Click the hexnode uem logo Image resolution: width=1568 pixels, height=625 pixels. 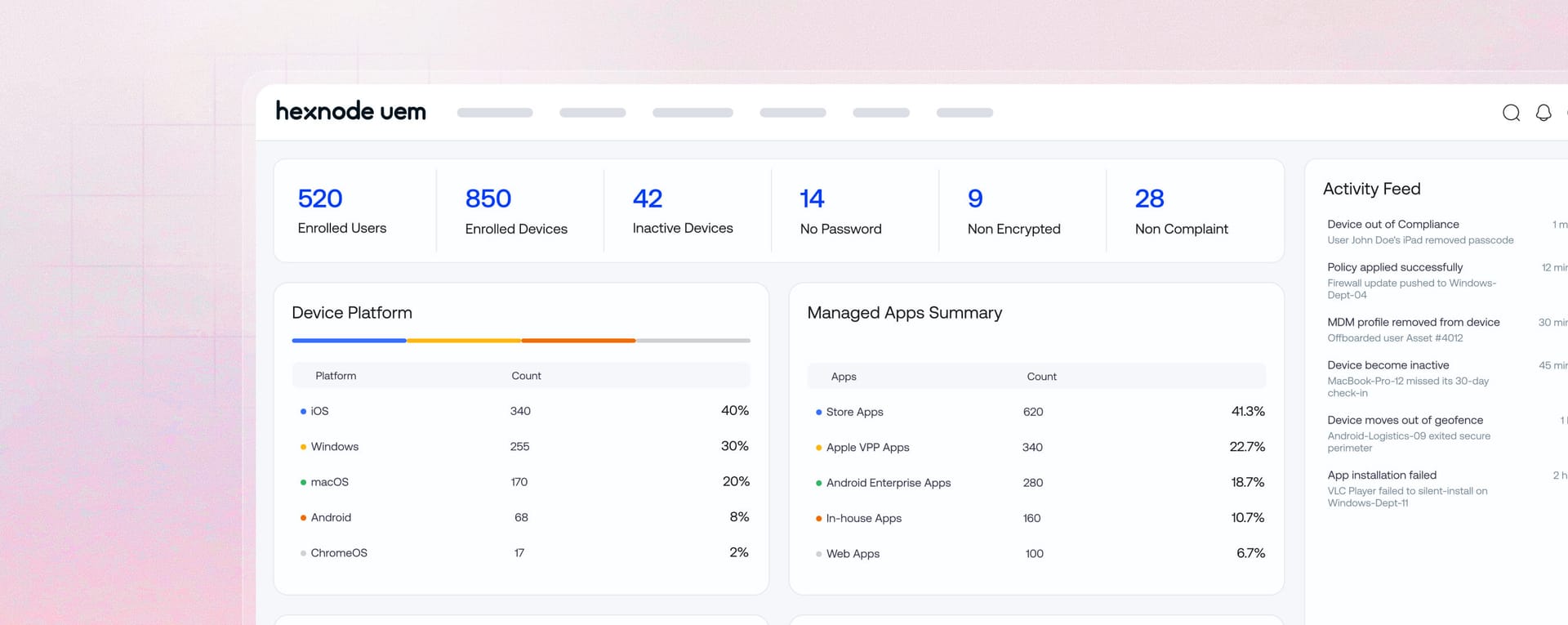(x=350, y=111)
